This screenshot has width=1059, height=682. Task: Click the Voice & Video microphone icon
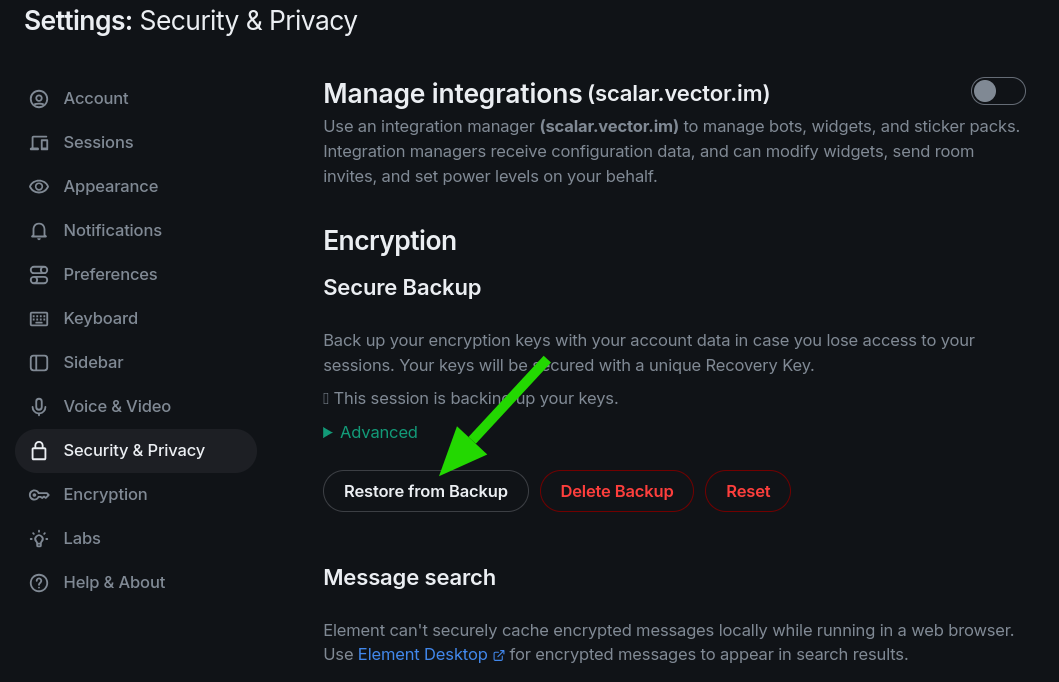click(39, 407)
